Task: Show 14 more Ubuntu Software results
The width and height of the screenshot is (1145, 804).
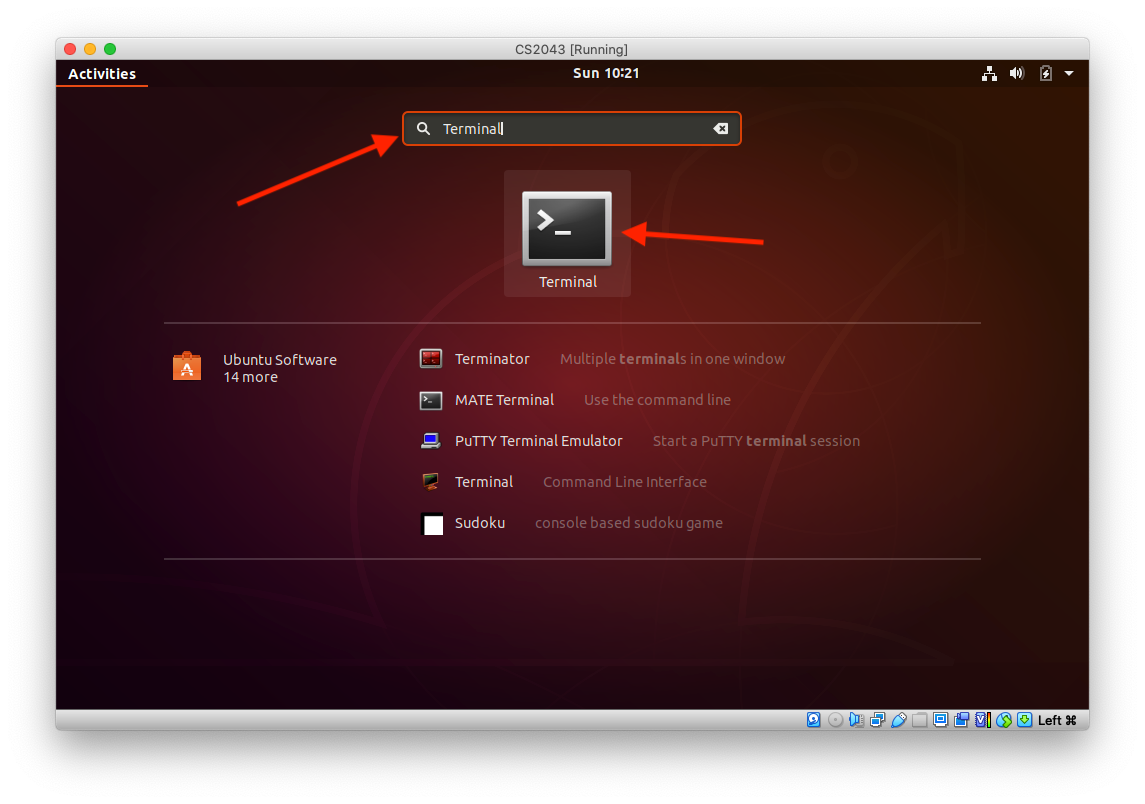Action: [x=250, y=377]
